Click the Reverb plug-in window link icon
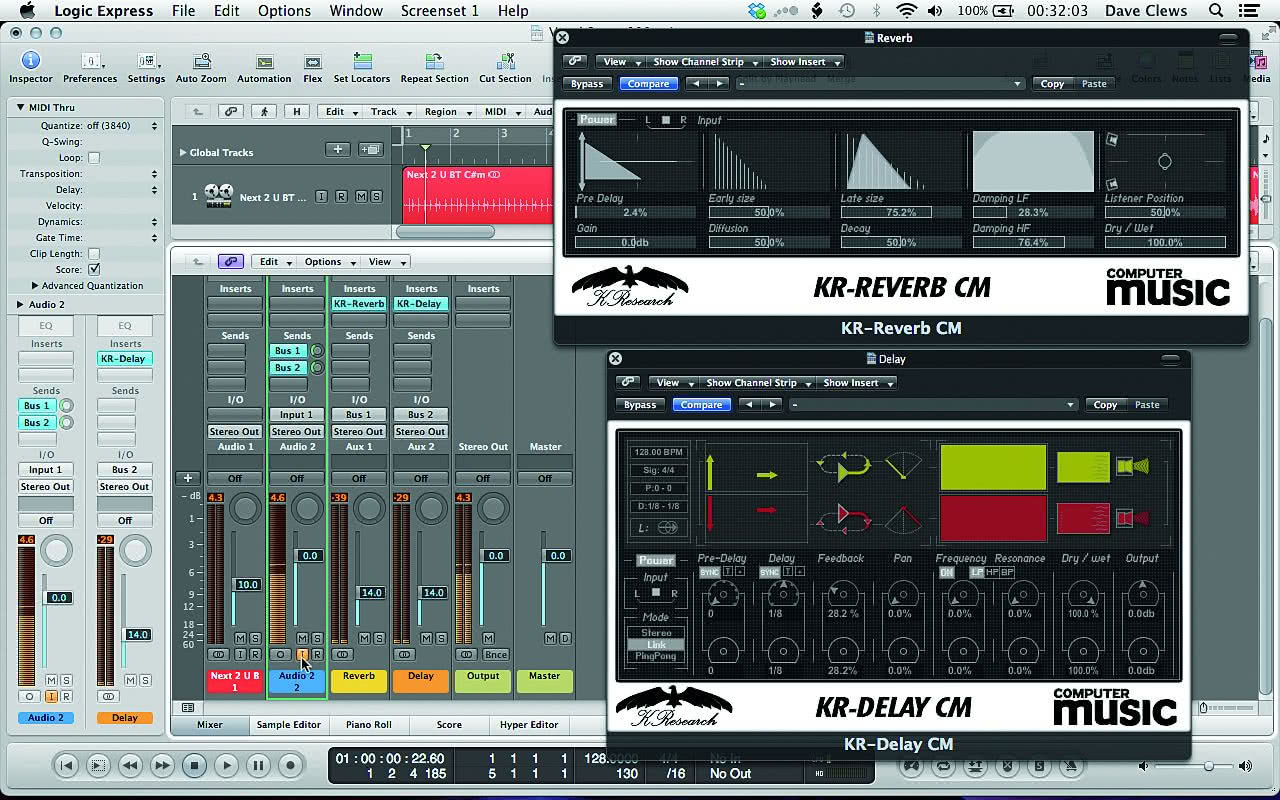This screenshot has width=1280, height=800. 575,61
